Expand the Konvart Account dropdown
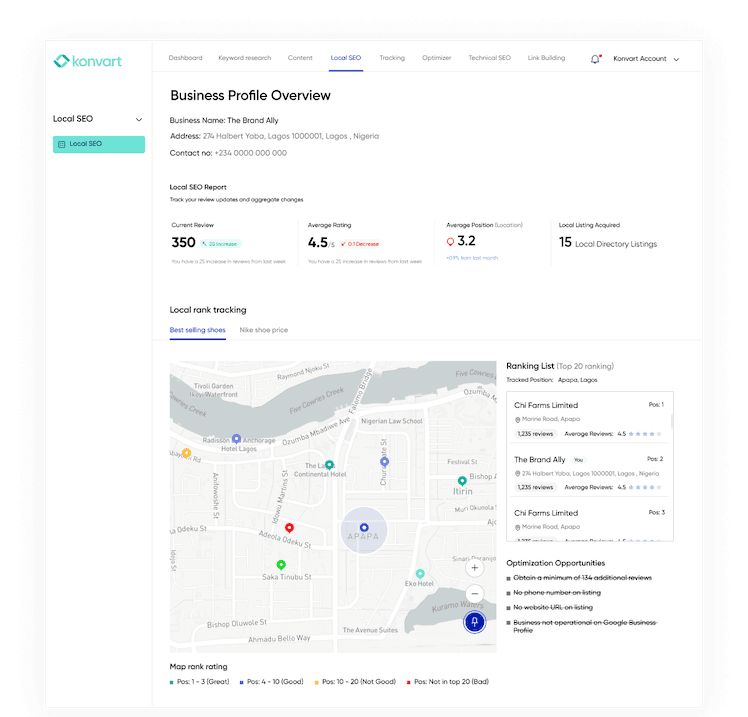This screenshot has height=717, width=748. [646, 59]
